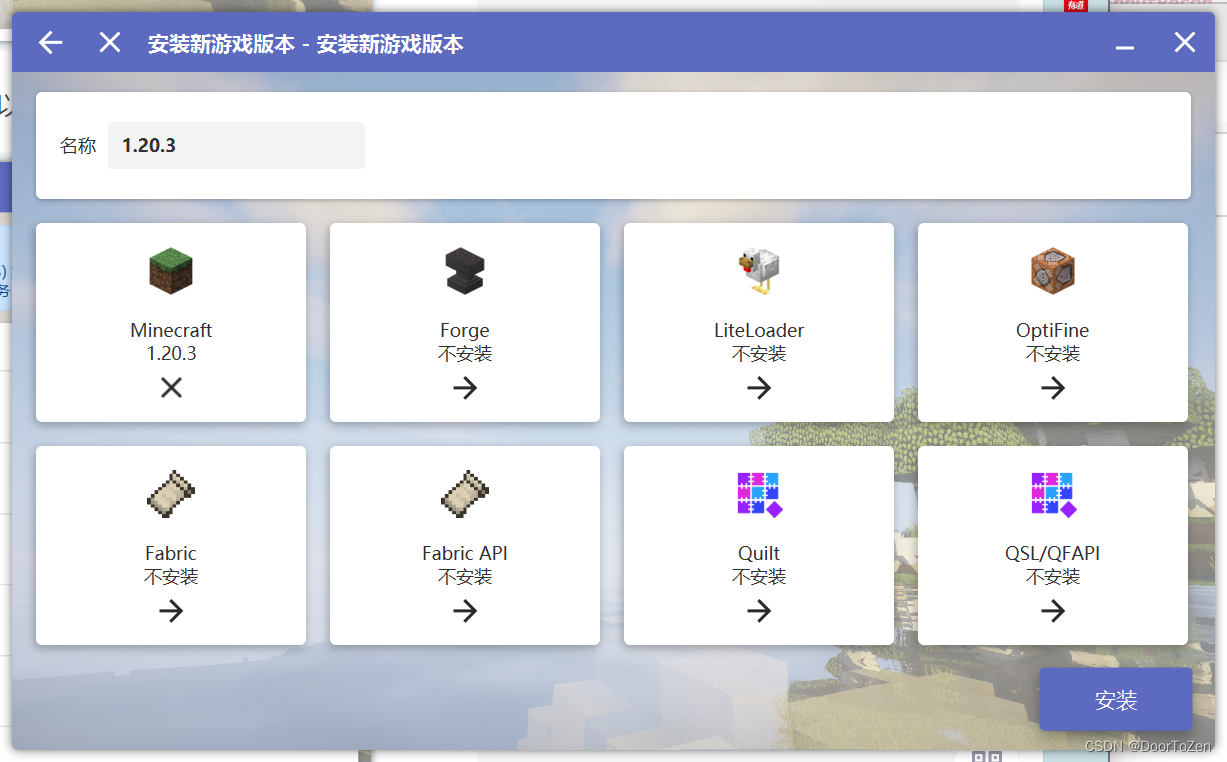
Task: Remove Minecraft 1.20.3 selection with X
Action: [x=171, y=388]
